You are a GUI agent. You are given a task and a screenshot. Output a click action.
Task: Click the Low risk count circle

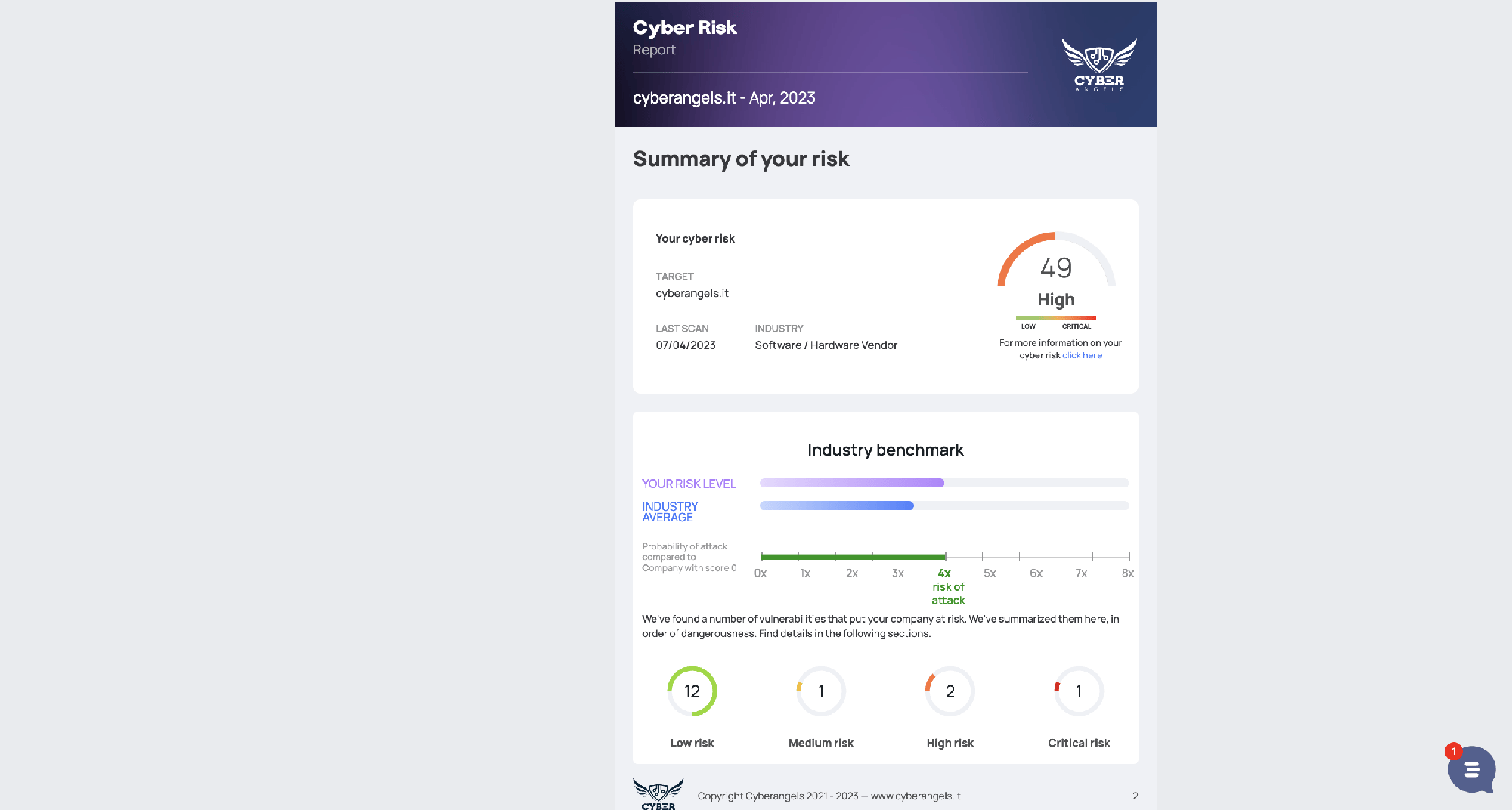tap(692, 691)
